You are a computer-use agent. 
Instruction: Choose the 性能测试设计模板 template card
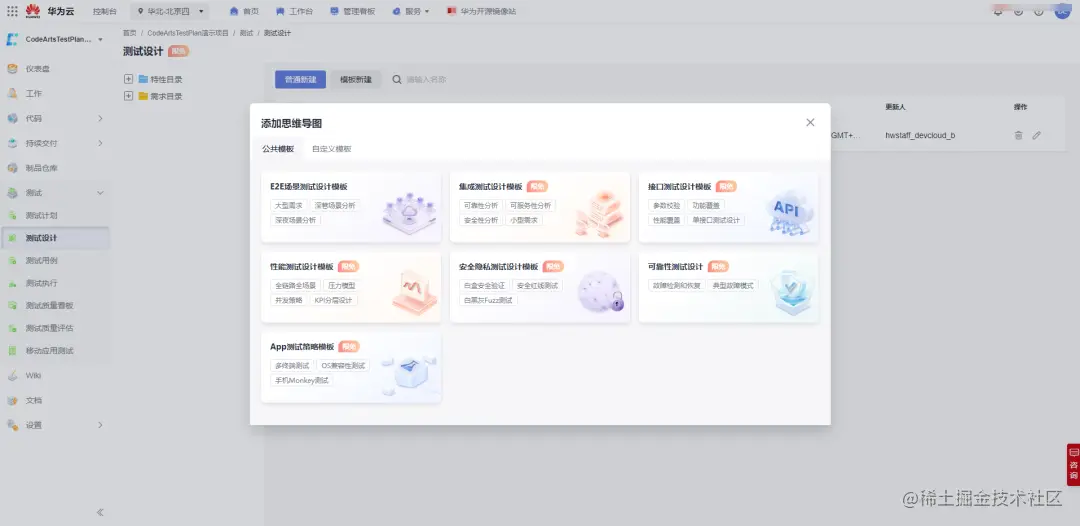[351, 287]
